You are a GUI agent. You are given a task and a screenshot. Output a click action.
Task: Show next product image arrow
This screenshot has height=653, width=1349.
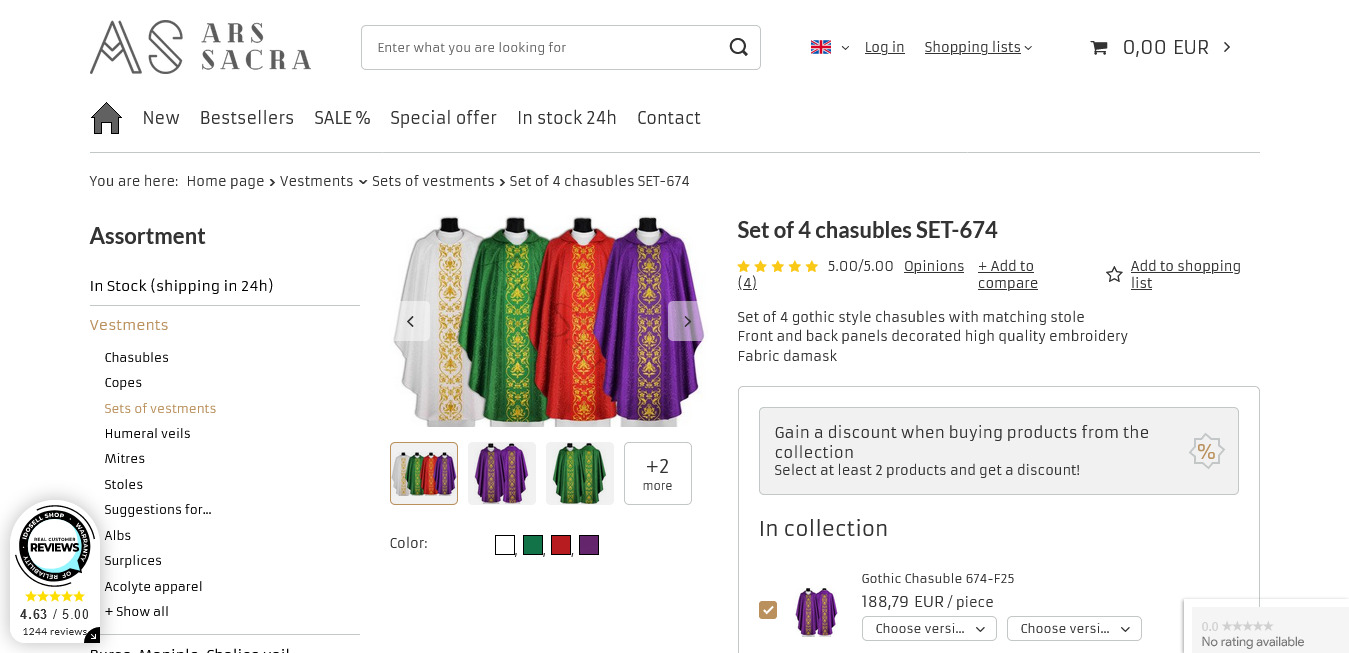[x=686, y=321]
